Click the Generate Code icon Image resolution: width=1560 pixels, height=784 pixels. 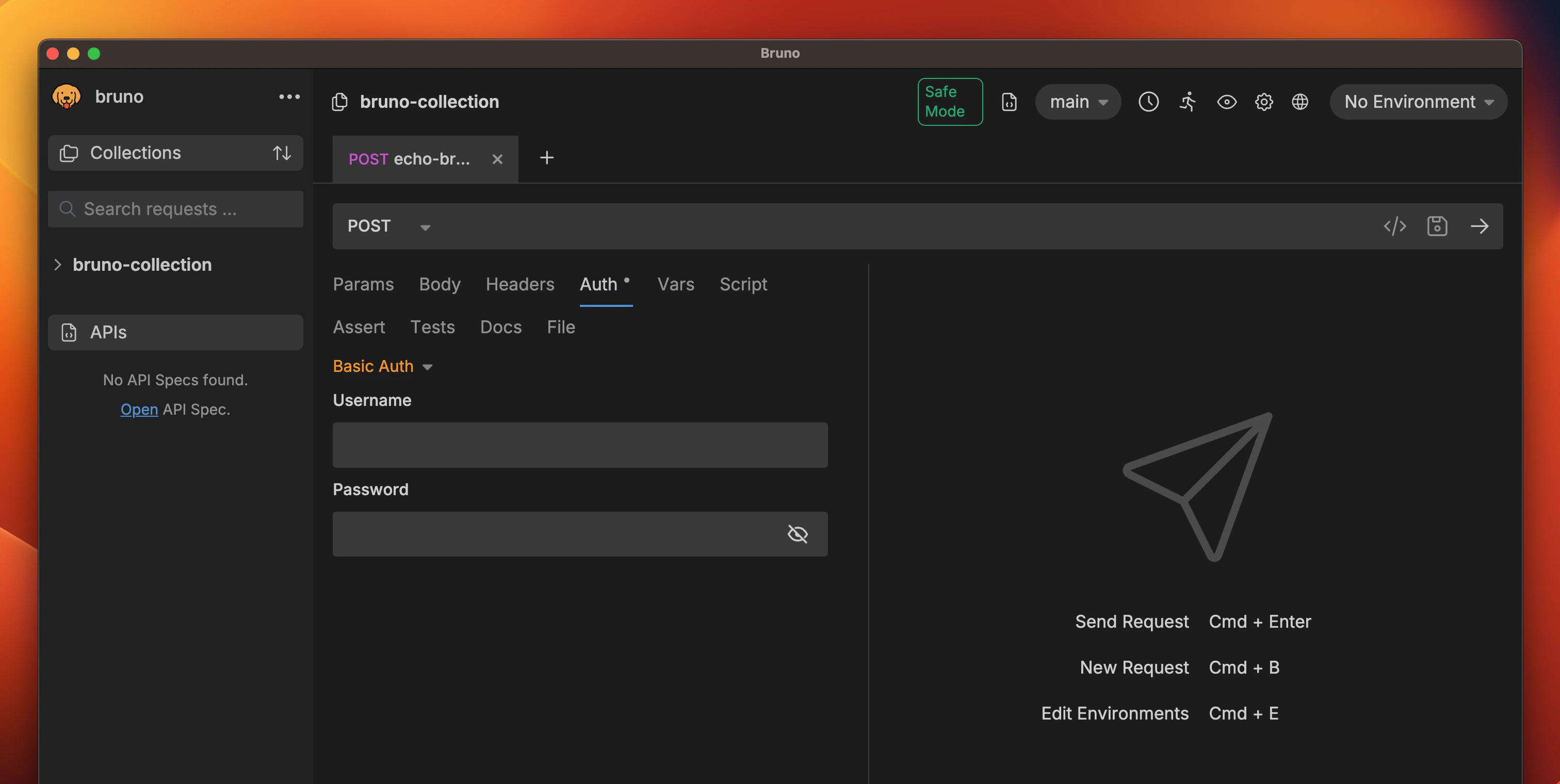[1394, 226]
